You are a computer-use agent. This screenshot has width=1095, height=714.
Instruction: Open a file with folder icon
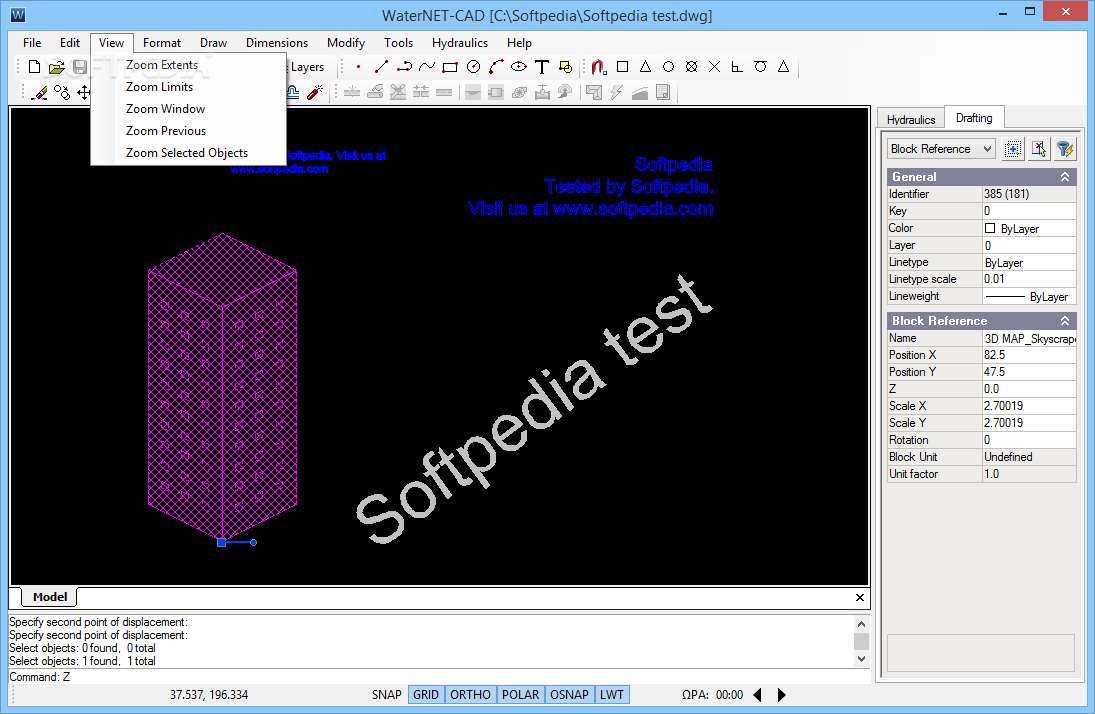coord(57,67)
